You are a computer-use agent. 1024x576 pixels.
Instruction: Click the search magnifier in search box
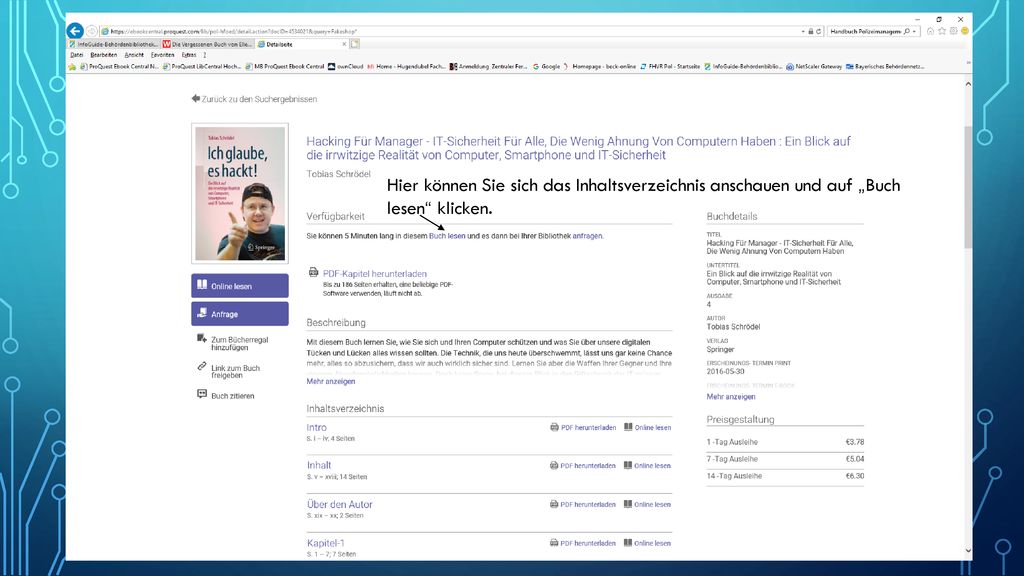tap(906, 31)
